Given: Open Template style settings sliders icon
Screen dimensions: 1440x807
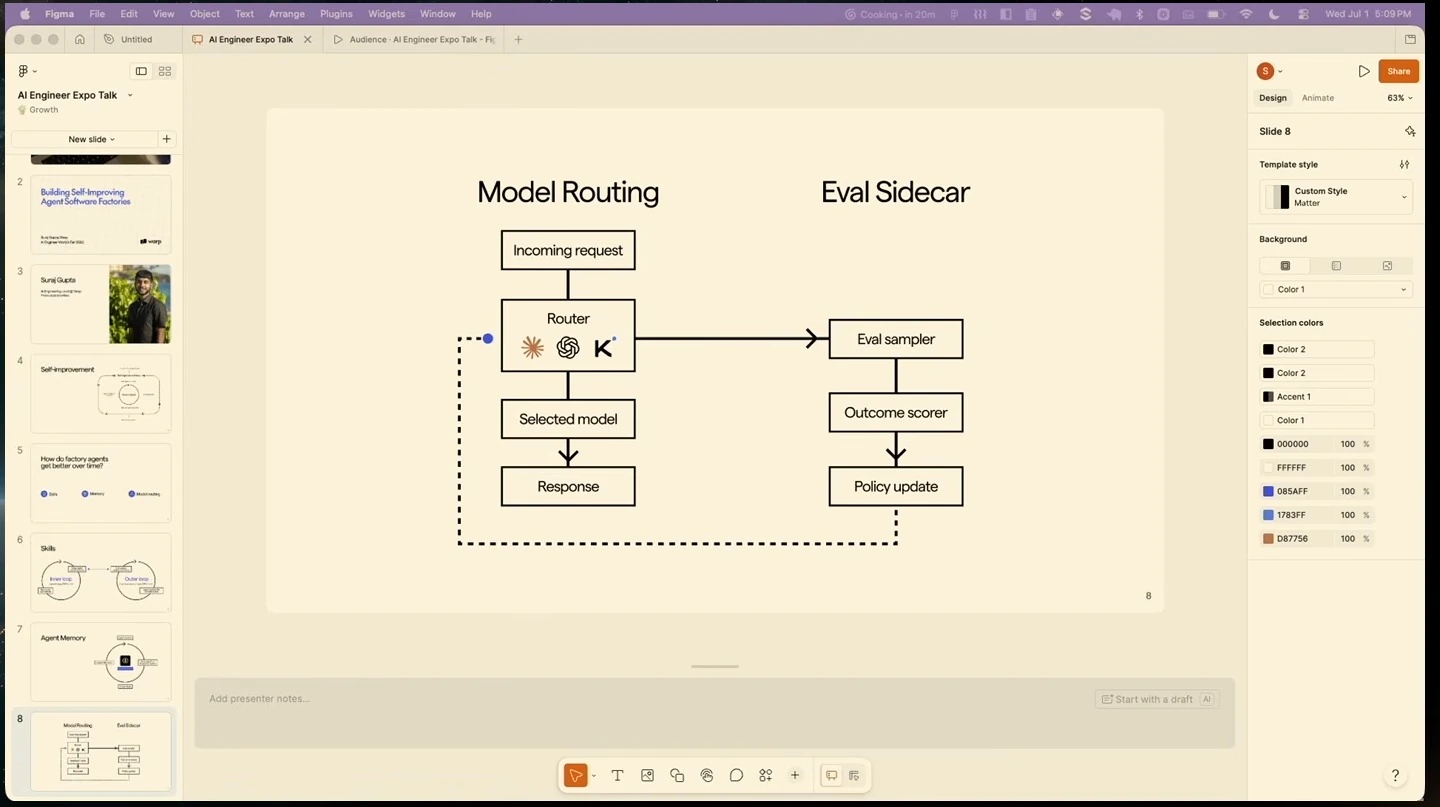Looking at the screenshot, I should coord(1404,164).
